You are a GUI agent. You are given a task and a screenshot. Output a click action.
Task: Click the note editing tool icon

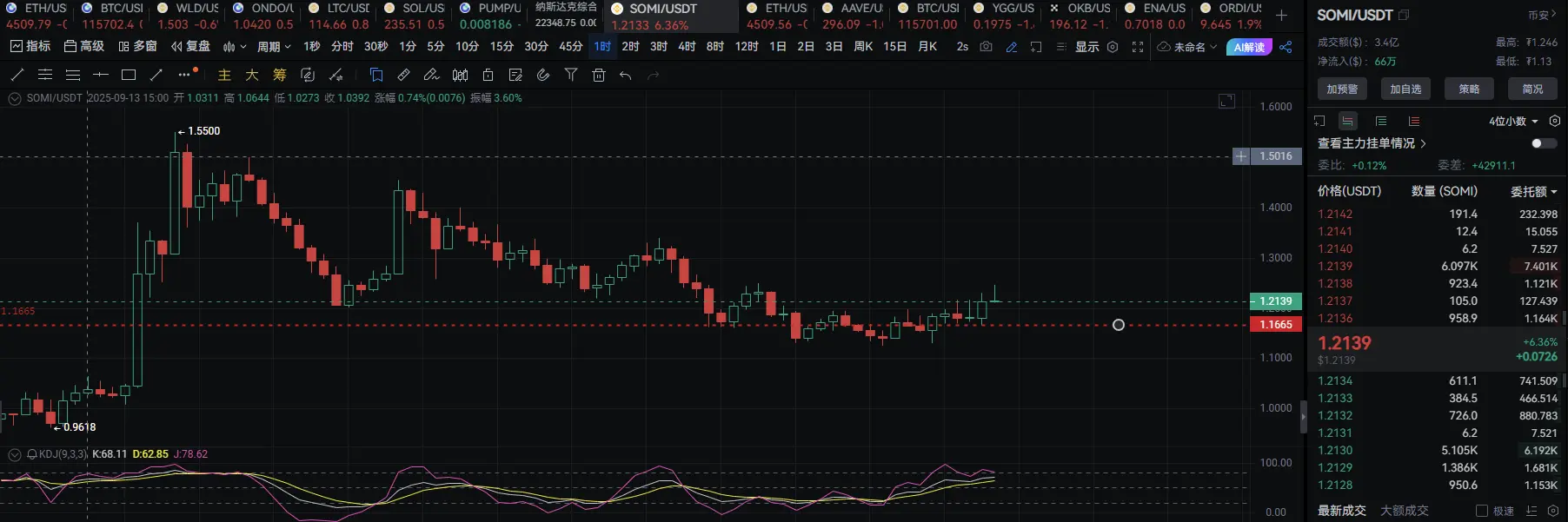coord(515,75)
